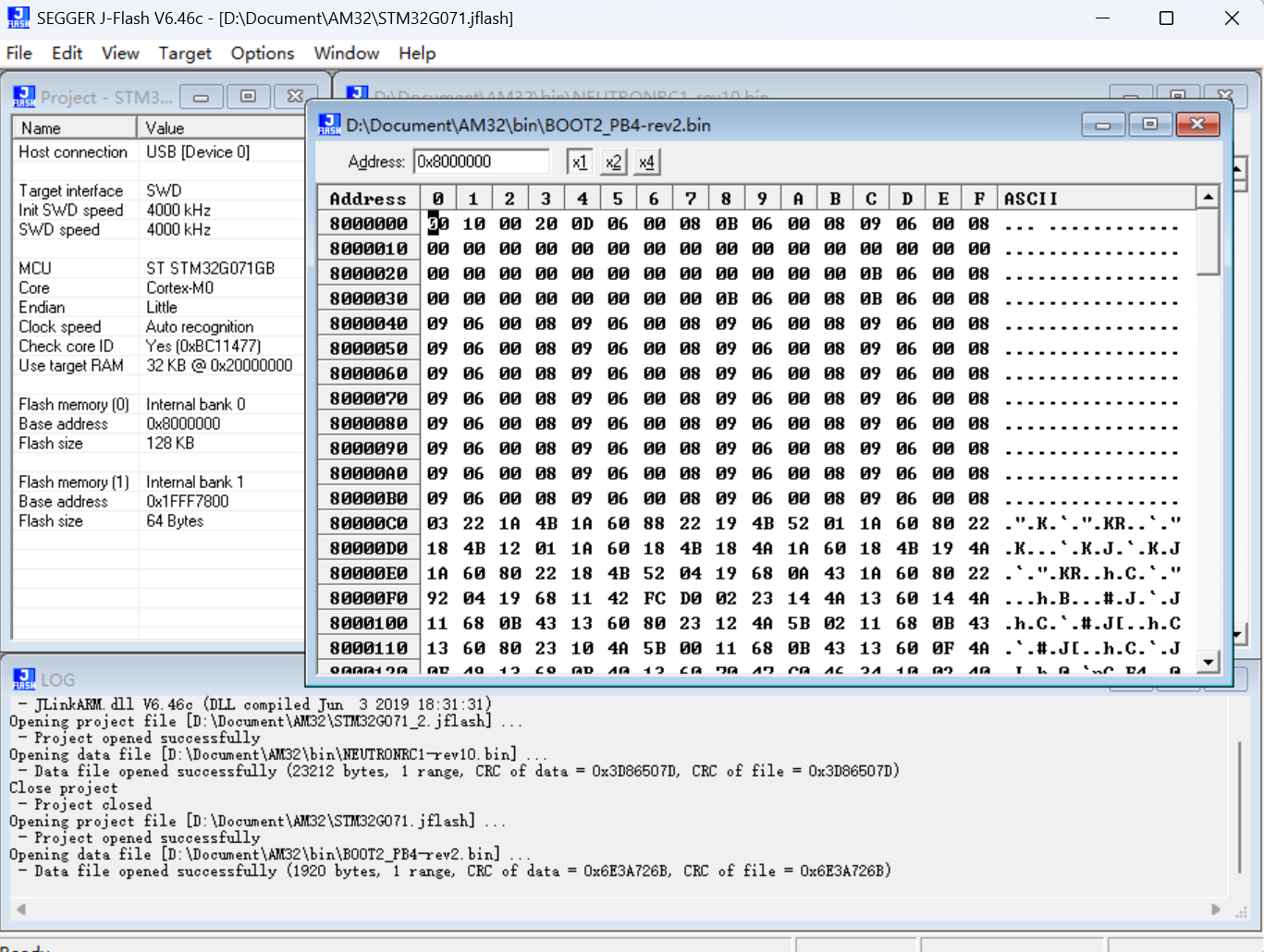Click column header 'F' in hex view
The width and height of the screenshot is (1264, 952).
[x=979, y=199]
